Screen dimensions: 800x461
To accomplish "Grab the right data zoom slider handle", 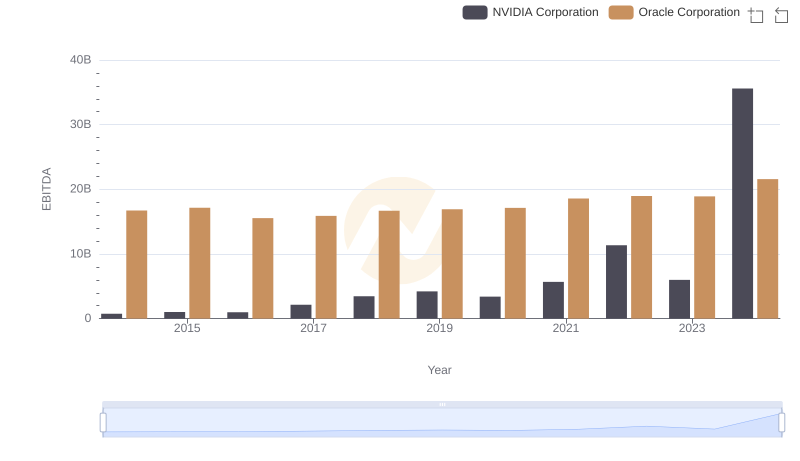I will 782,422.
